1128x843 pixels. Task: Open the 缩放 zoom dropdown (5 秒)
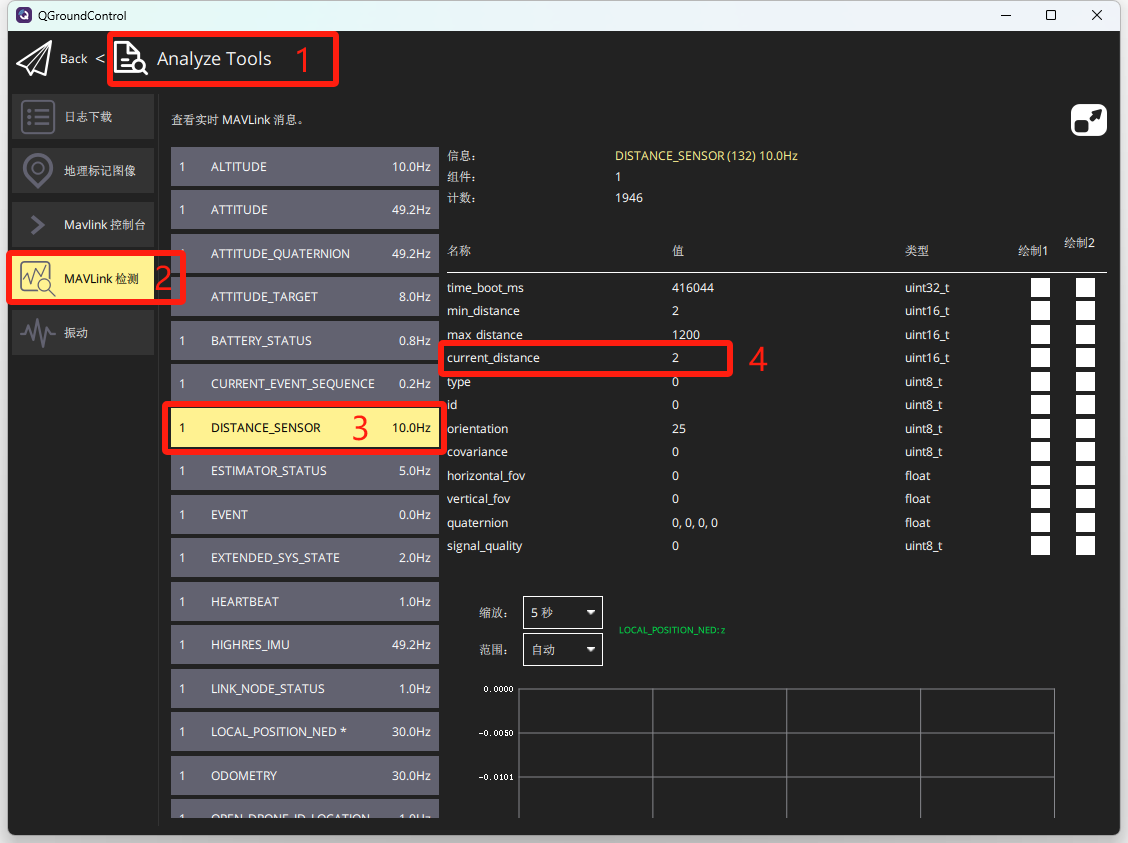pos(563,613)
